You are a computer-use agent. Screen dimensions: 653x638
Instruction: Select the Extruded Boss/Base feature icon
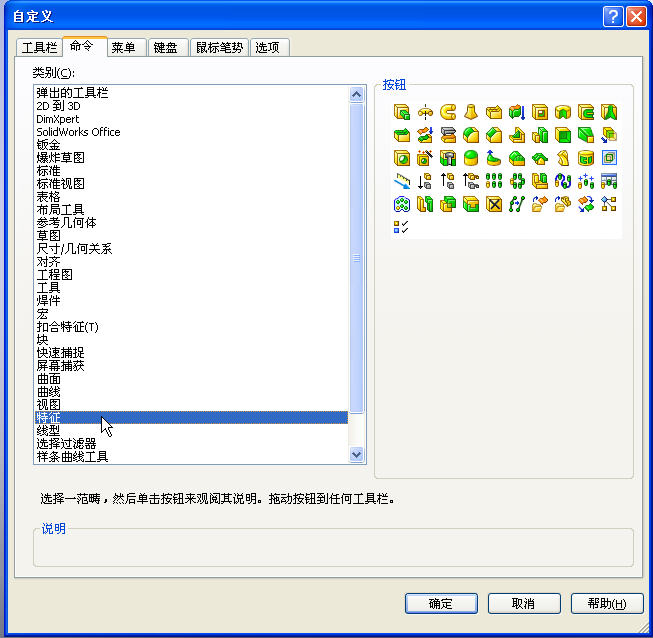(x=401, y=112)
